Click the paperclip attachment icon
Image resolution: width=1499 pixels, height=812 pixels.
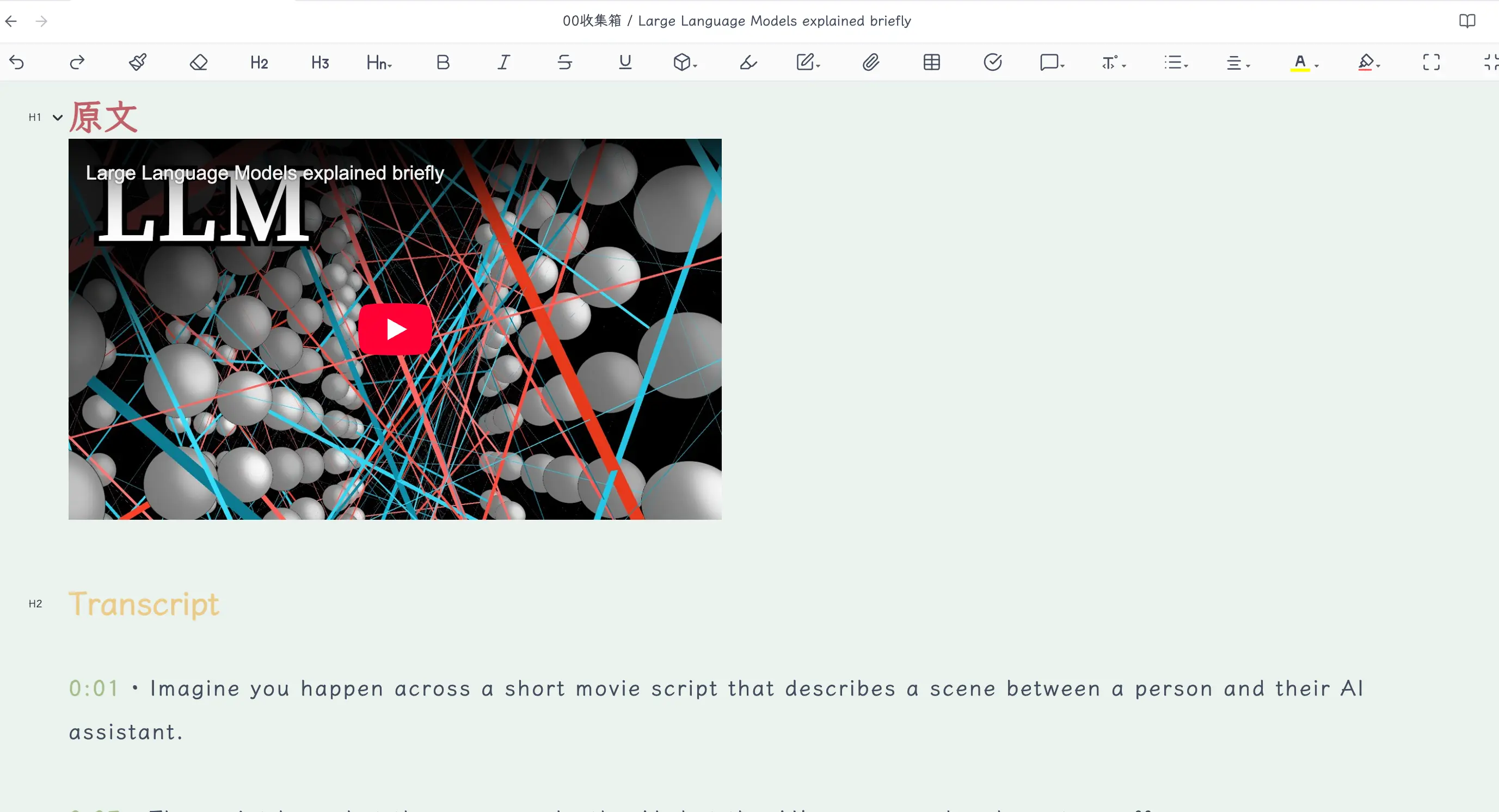(870, 62)
